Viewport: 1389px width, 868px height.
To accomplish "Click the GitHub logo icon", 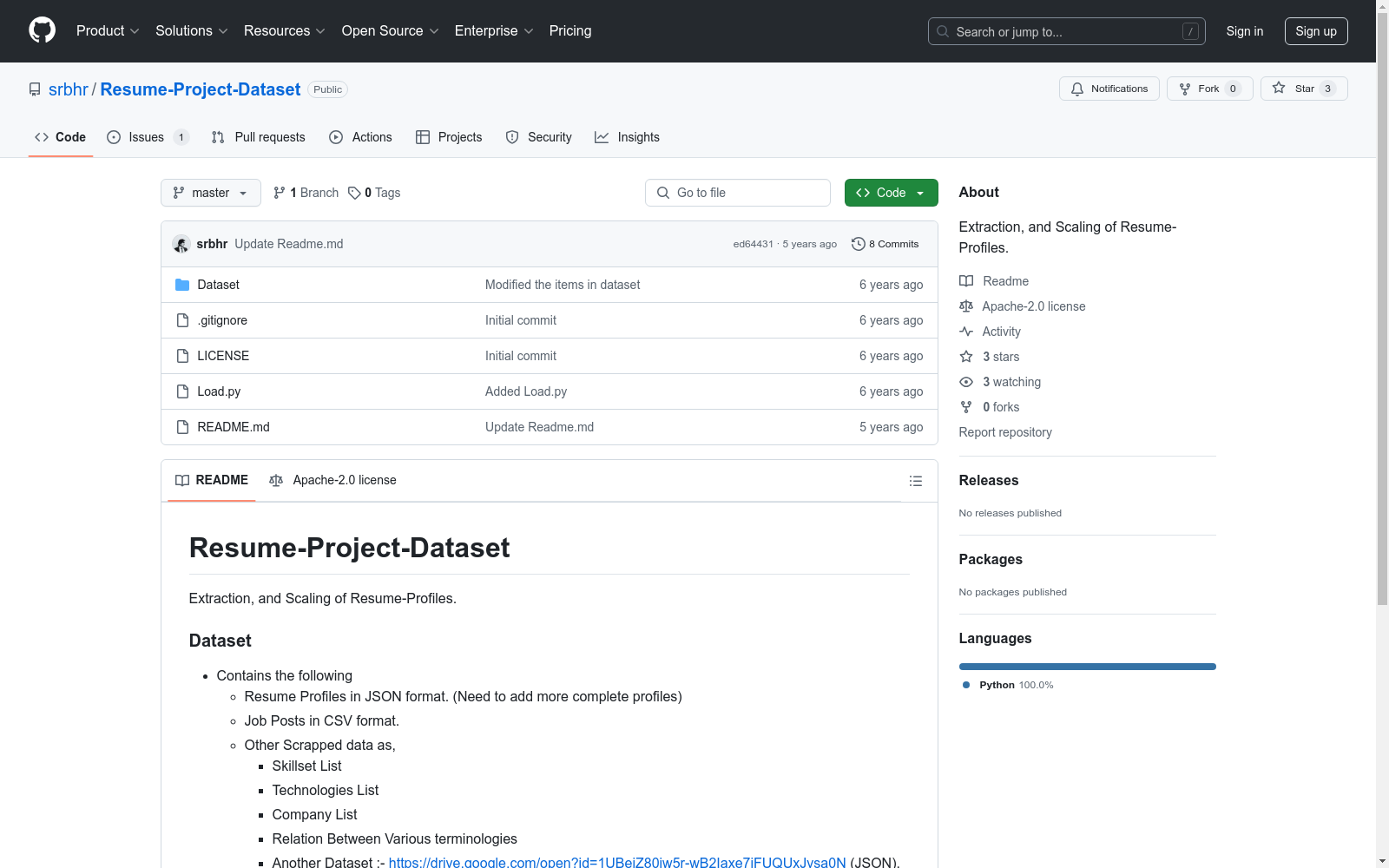I will [42, 30].
